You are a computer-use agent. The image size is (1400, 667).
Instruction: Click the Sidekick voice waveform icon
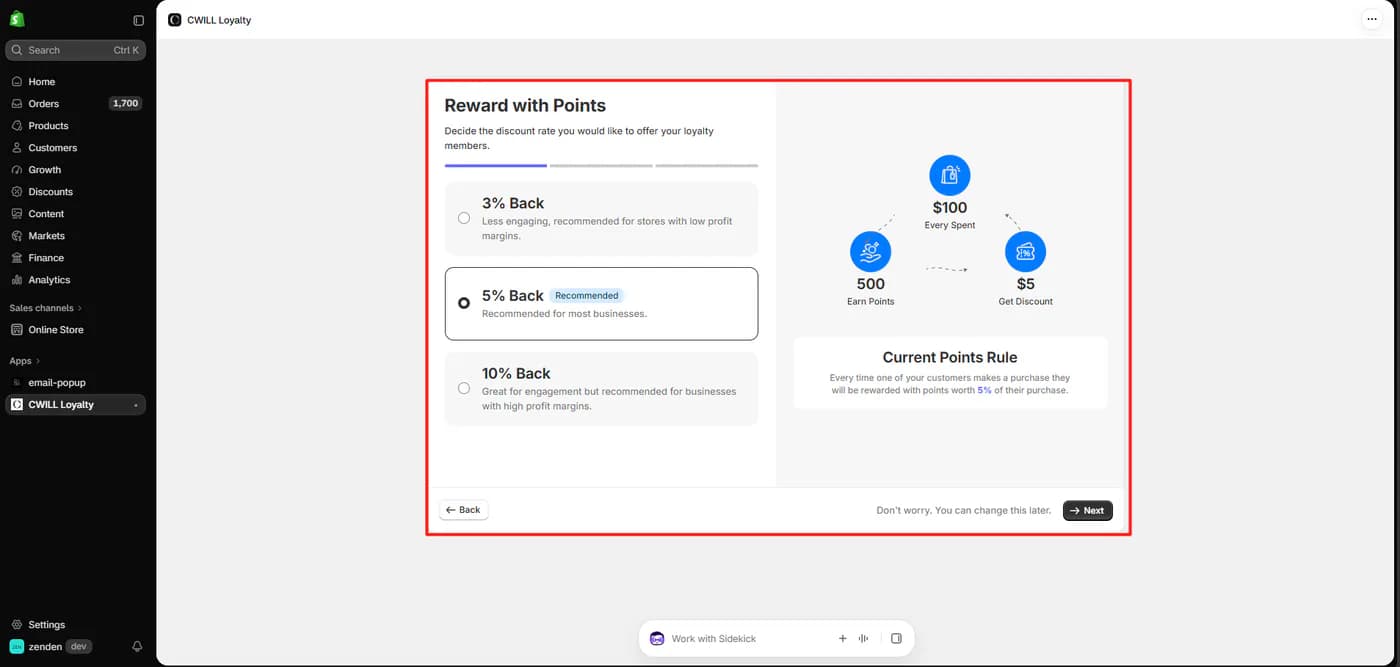[x=863, y=638]
